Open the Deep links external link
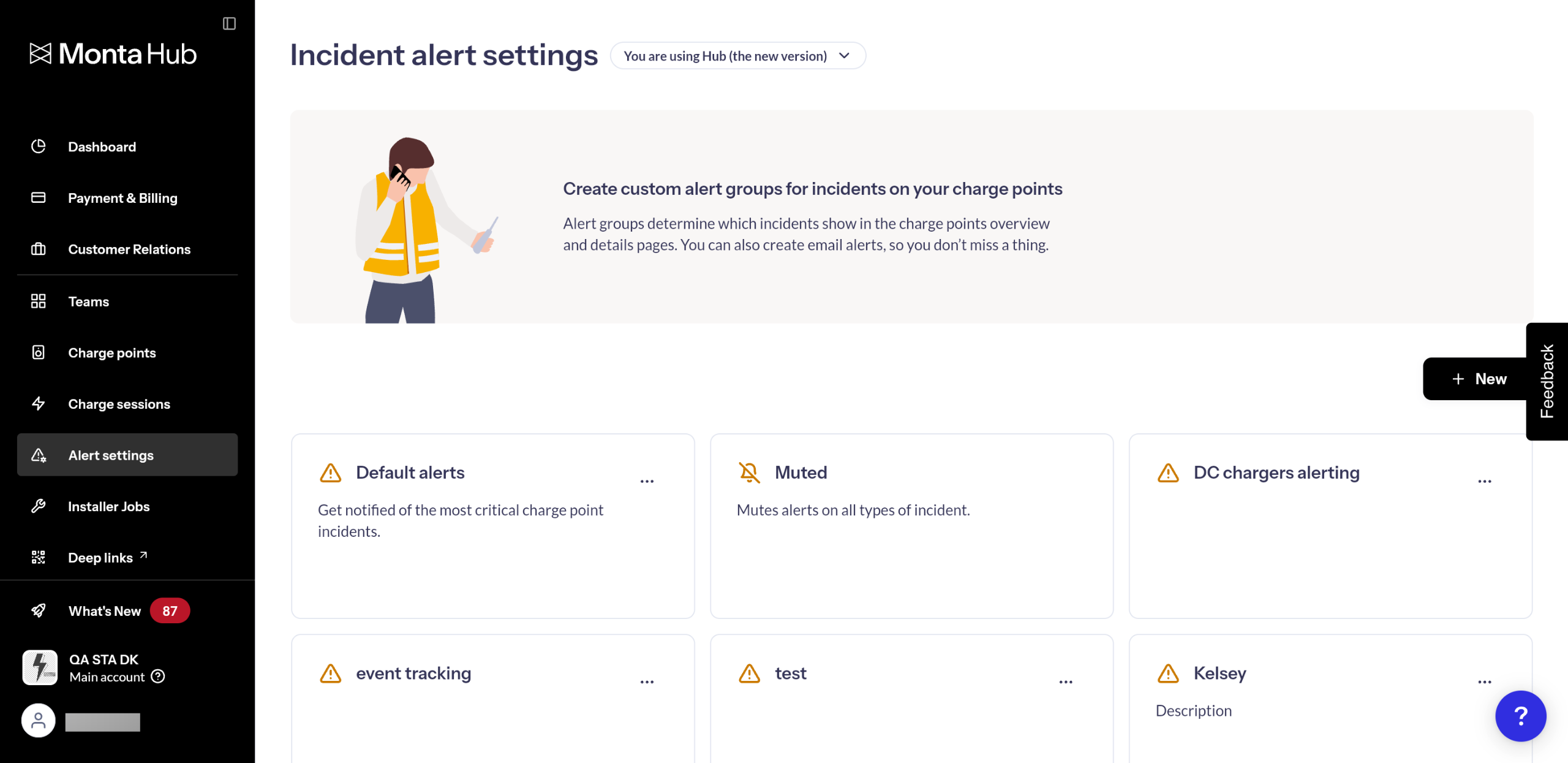 coord(107,558)
